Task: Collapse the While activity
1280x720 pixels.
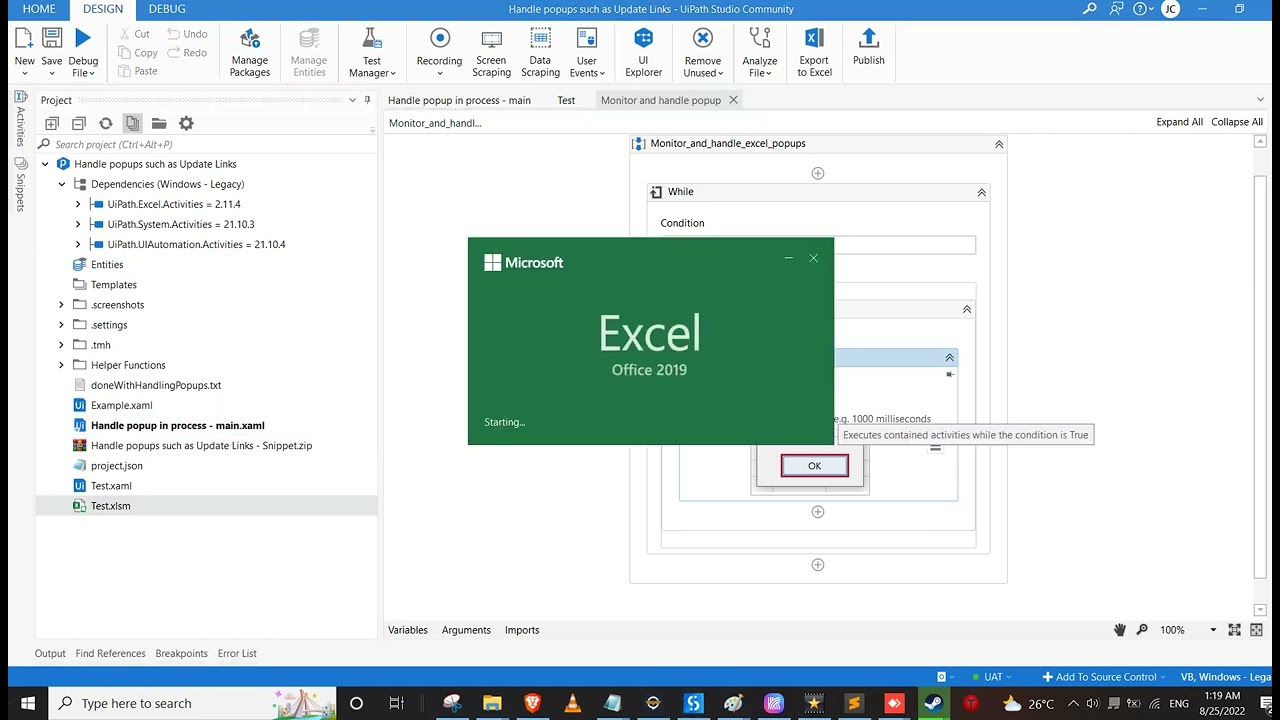Action: (x=981, y=192)
